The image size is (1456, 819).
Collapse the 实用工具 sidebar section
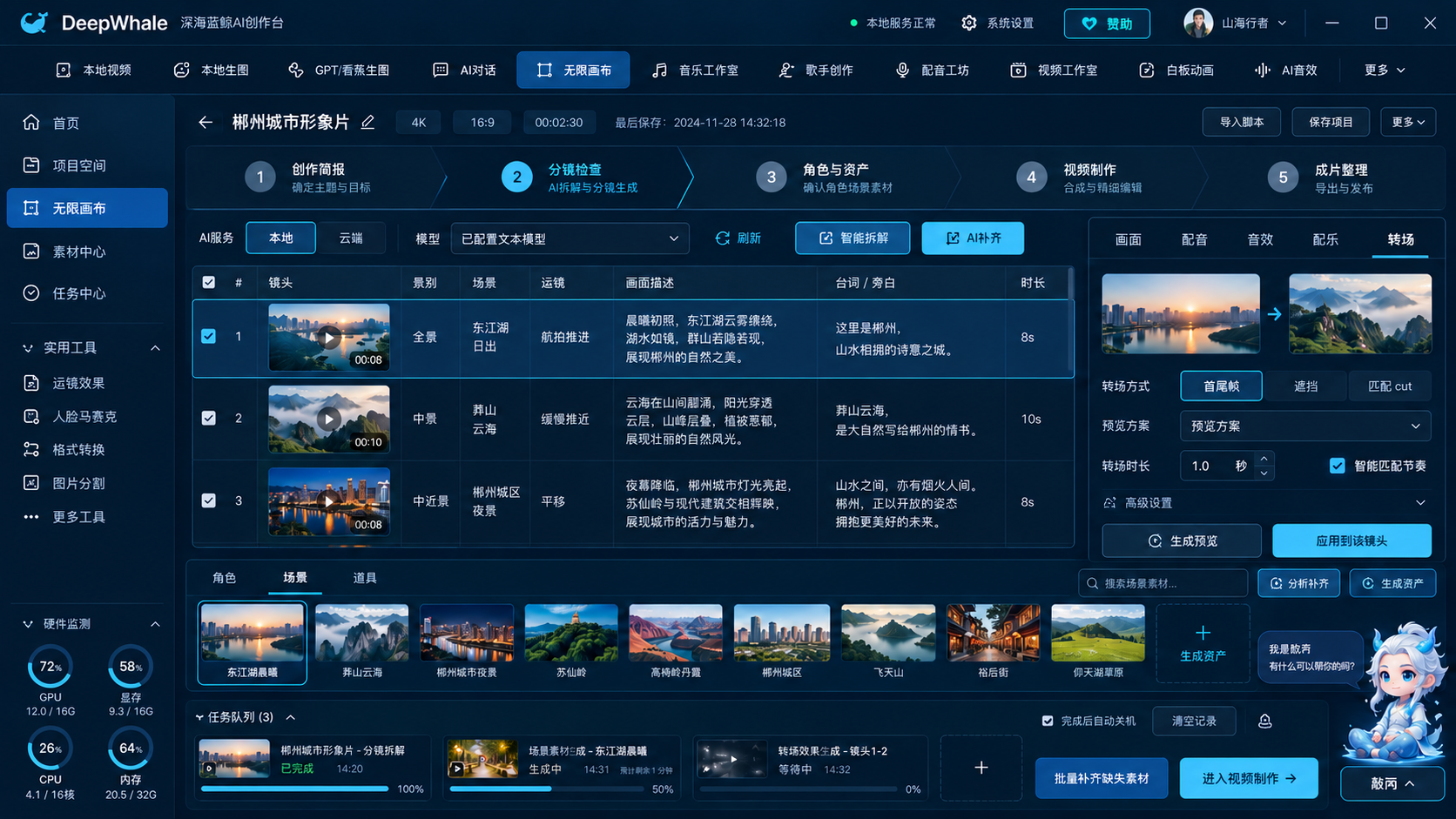point(155,348)
